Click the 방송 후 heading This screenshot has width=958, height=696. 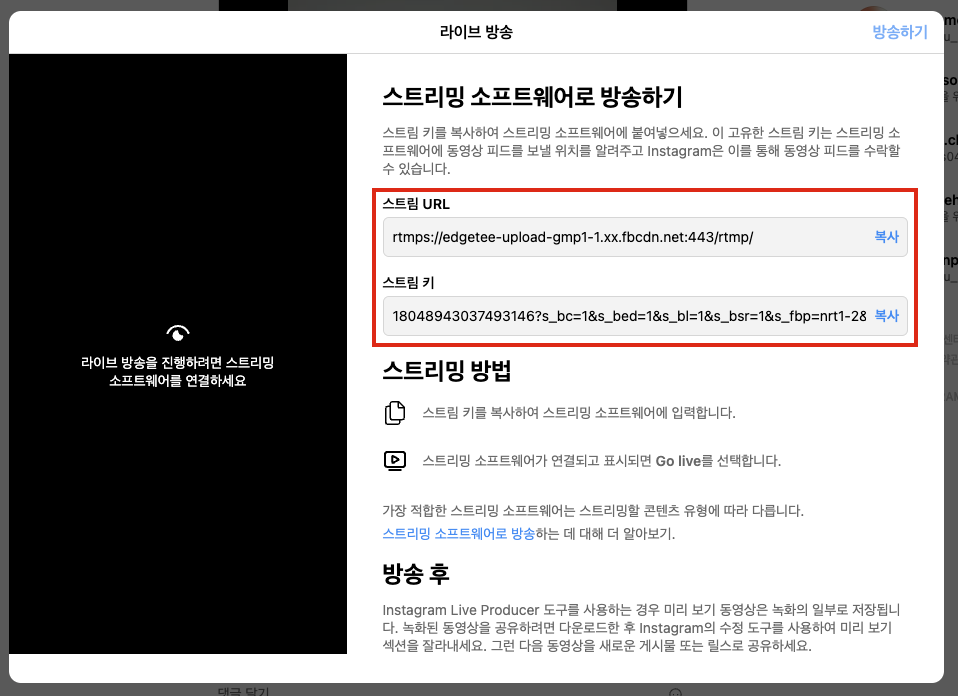point(415,574)
